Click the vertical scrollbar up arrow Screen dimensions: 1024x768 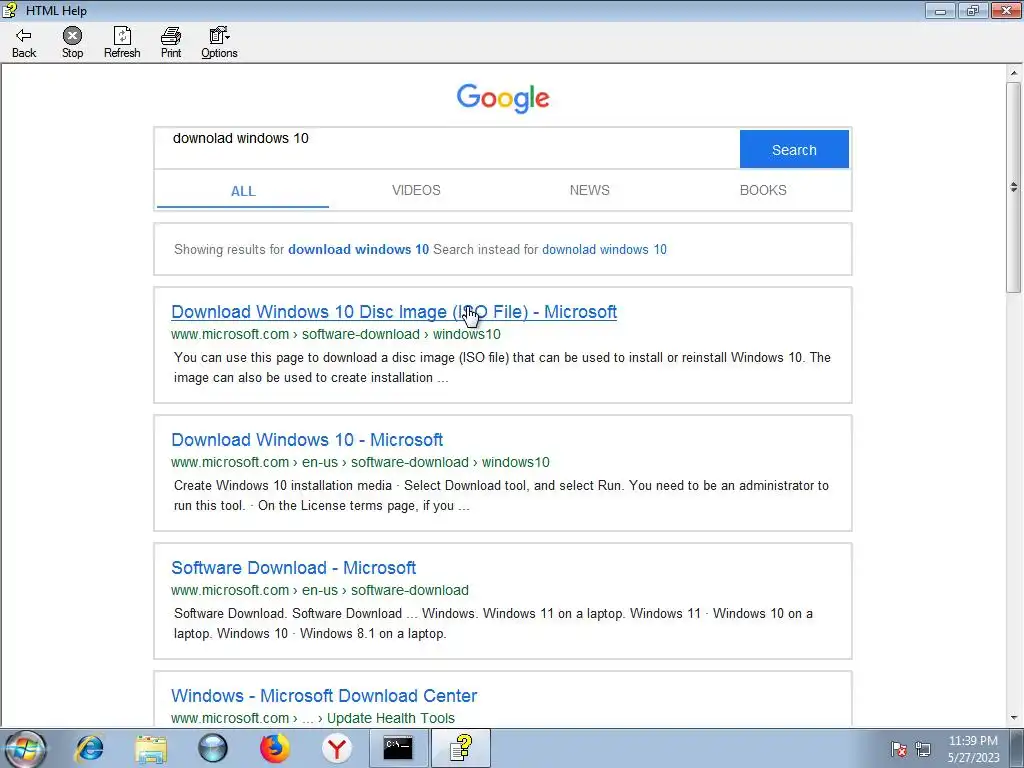[1014, 73]
